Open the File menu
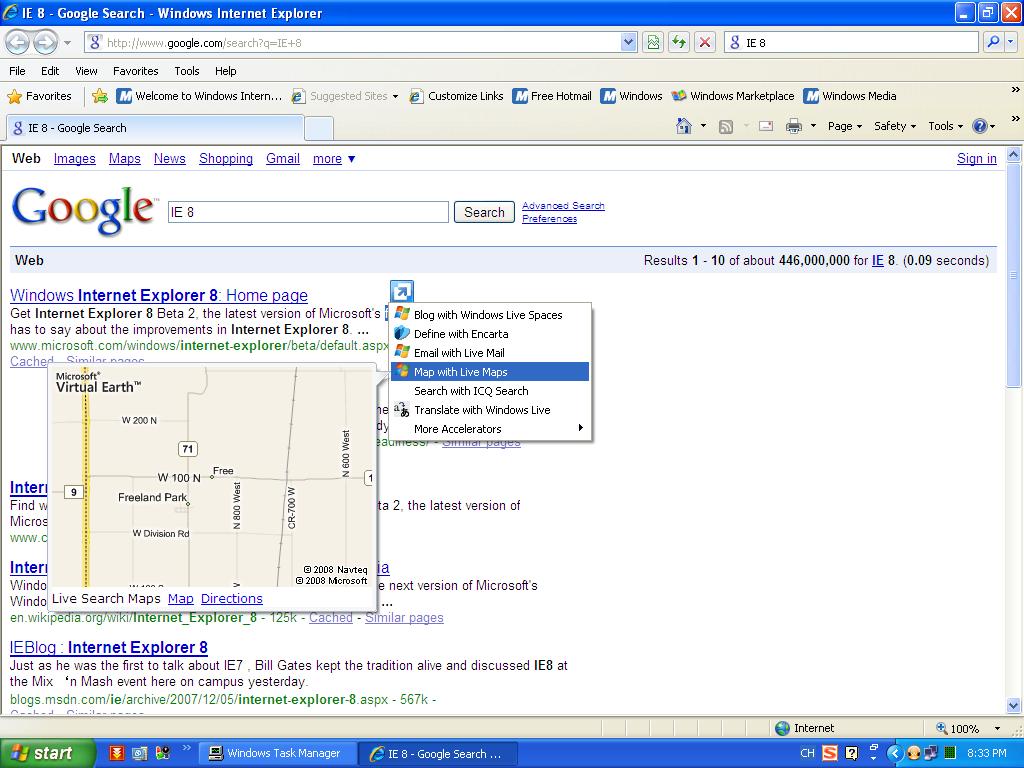The image size is (1024, 768). [18, 71]
